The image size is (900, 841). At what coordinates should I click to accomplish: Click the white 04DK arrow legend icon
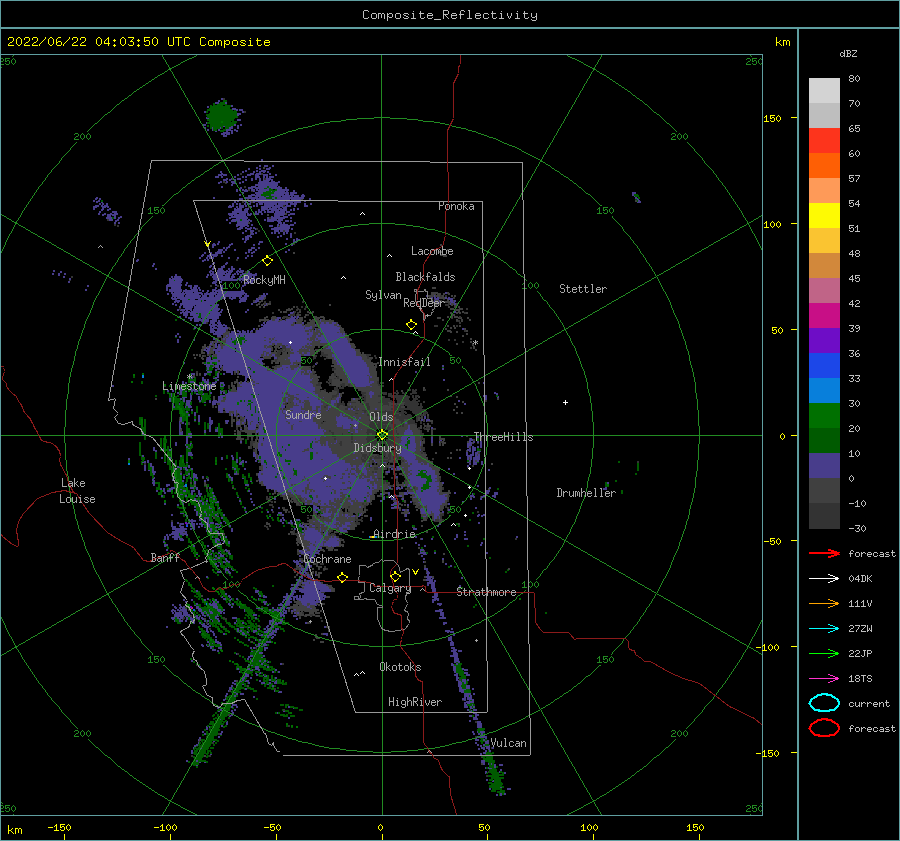click(824, 578)
